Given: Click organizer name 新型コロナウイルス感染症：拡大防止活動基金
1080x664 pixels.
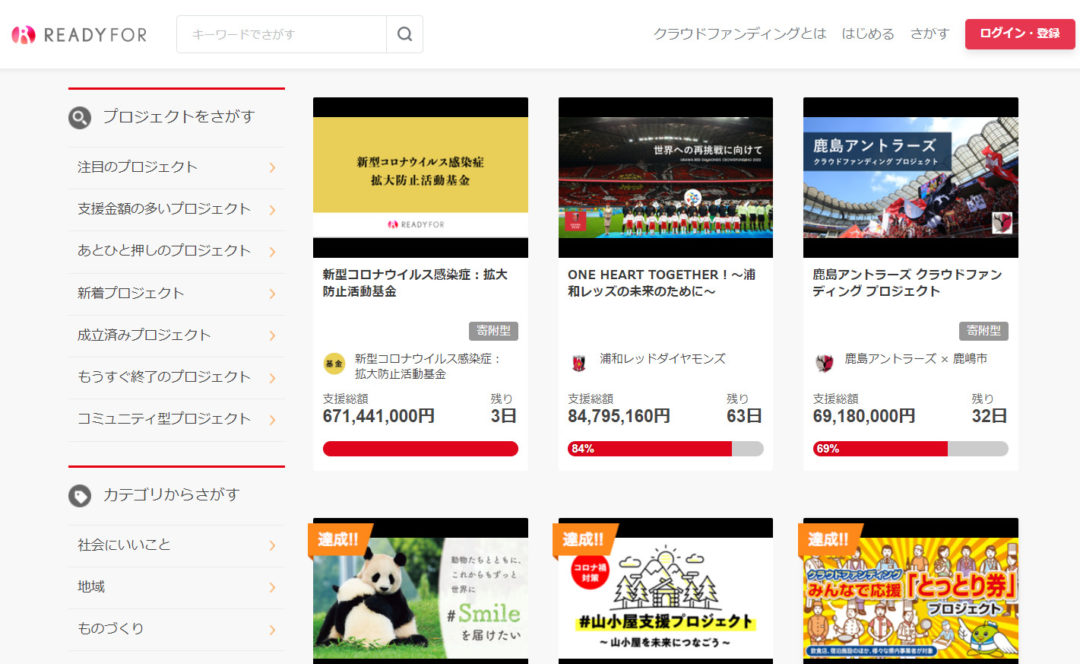Looking at the screenshot, I should click(x=428, y=366).
